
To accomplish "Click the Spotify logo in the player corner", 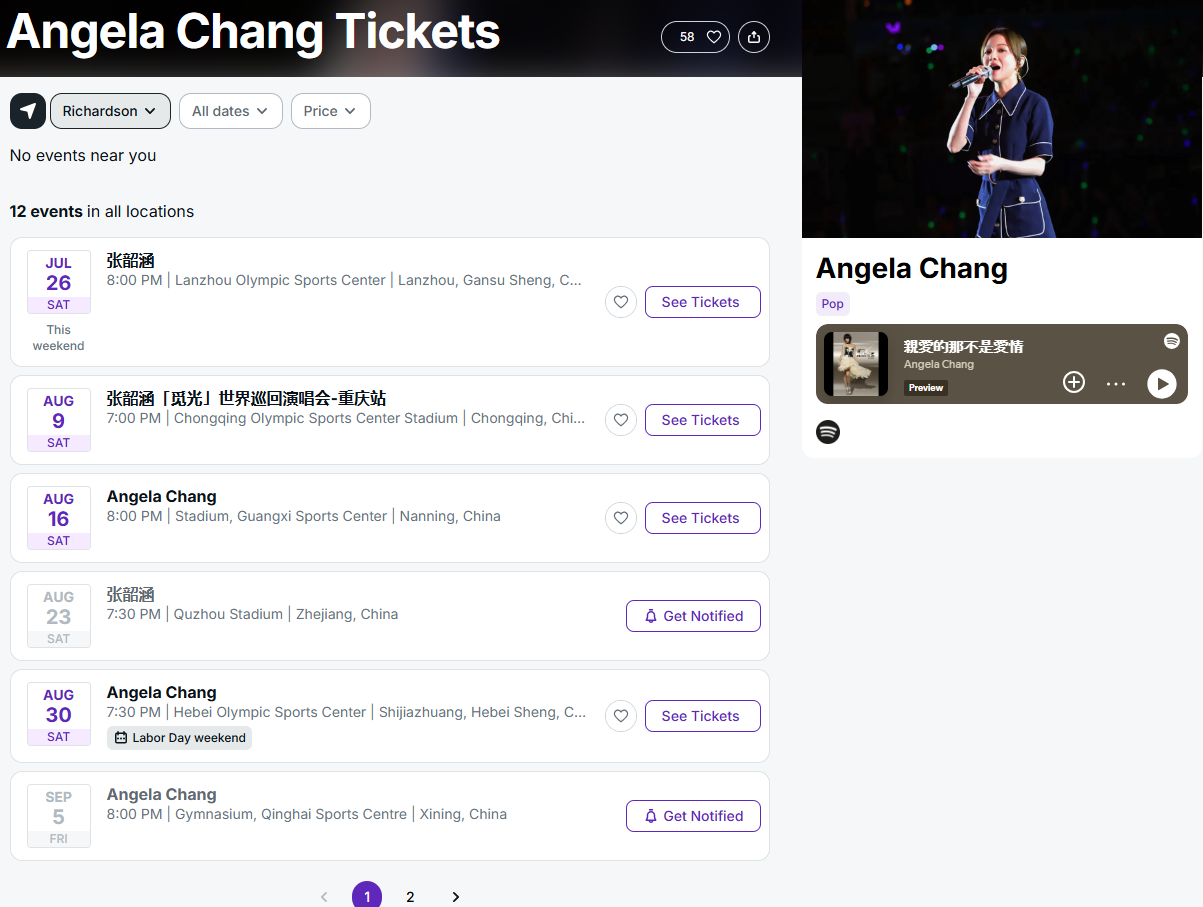I will tap(1172, 341).
